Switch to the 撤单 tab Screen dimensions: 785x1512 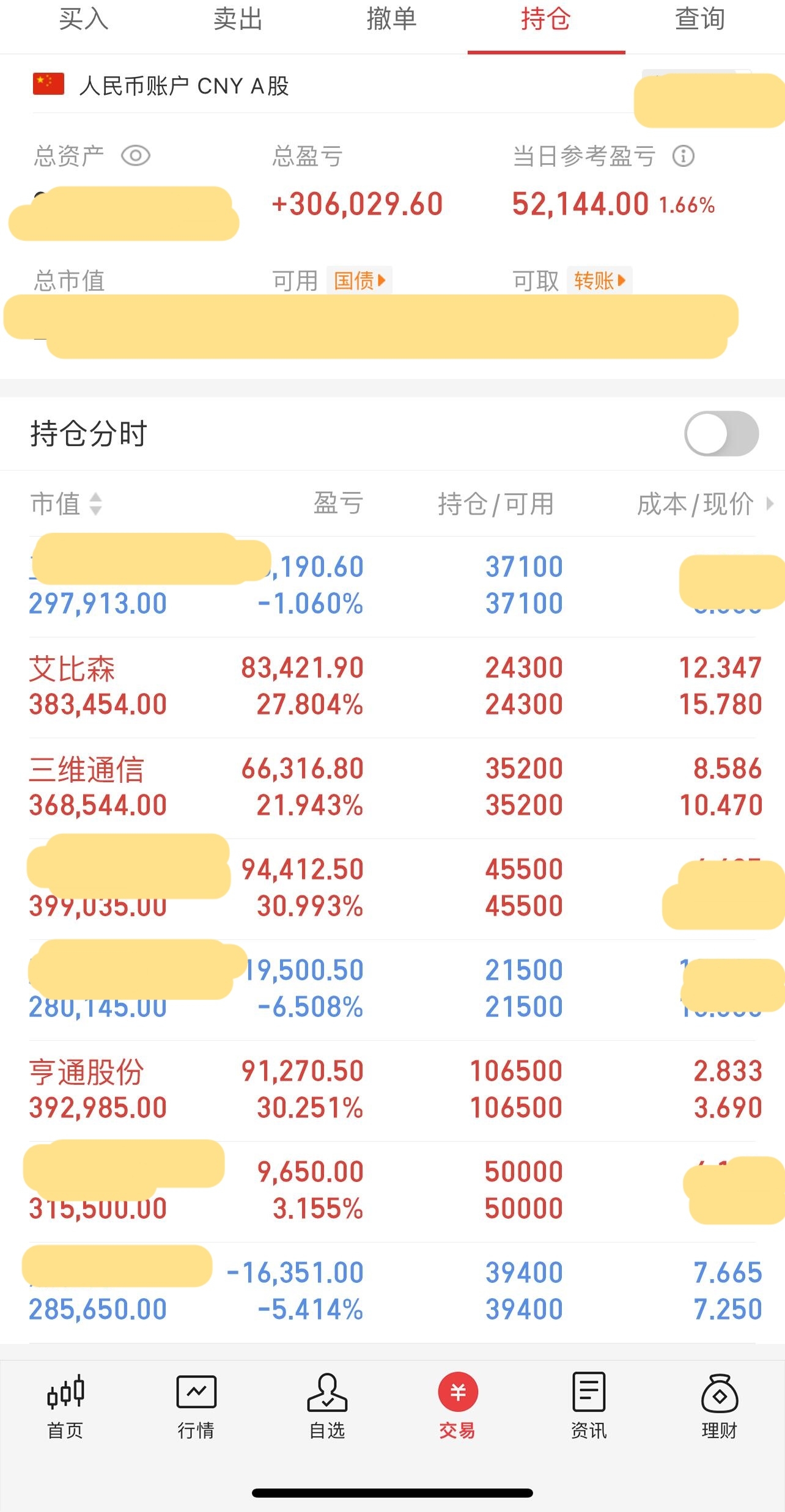click(392, 20)
